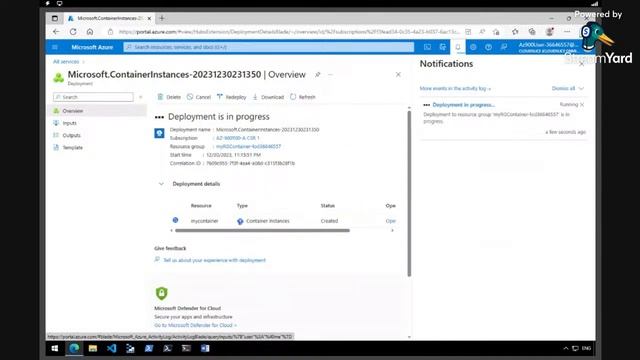640x360 pixels.
Task: Open Word from the taskbar
Action: tap(205, 348)
